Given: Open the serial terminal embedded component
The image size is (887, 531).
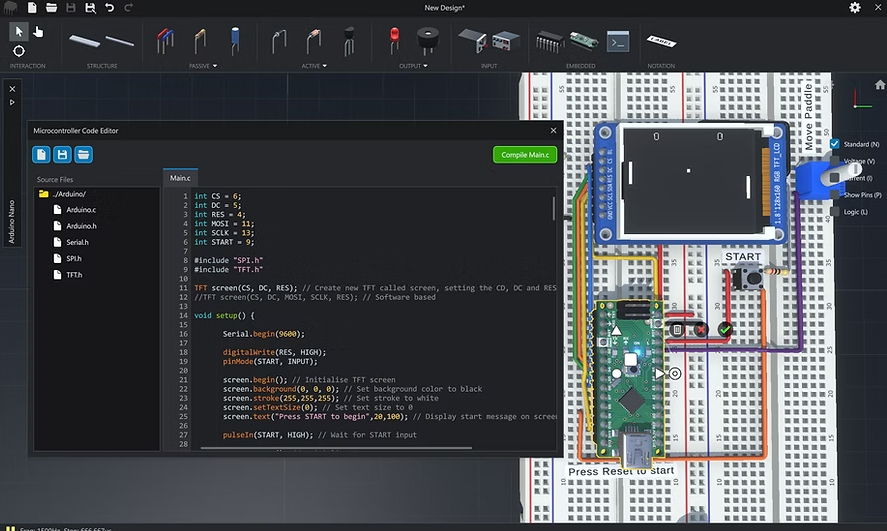Looking at the screenshot, I should click(x=618, y=41).
